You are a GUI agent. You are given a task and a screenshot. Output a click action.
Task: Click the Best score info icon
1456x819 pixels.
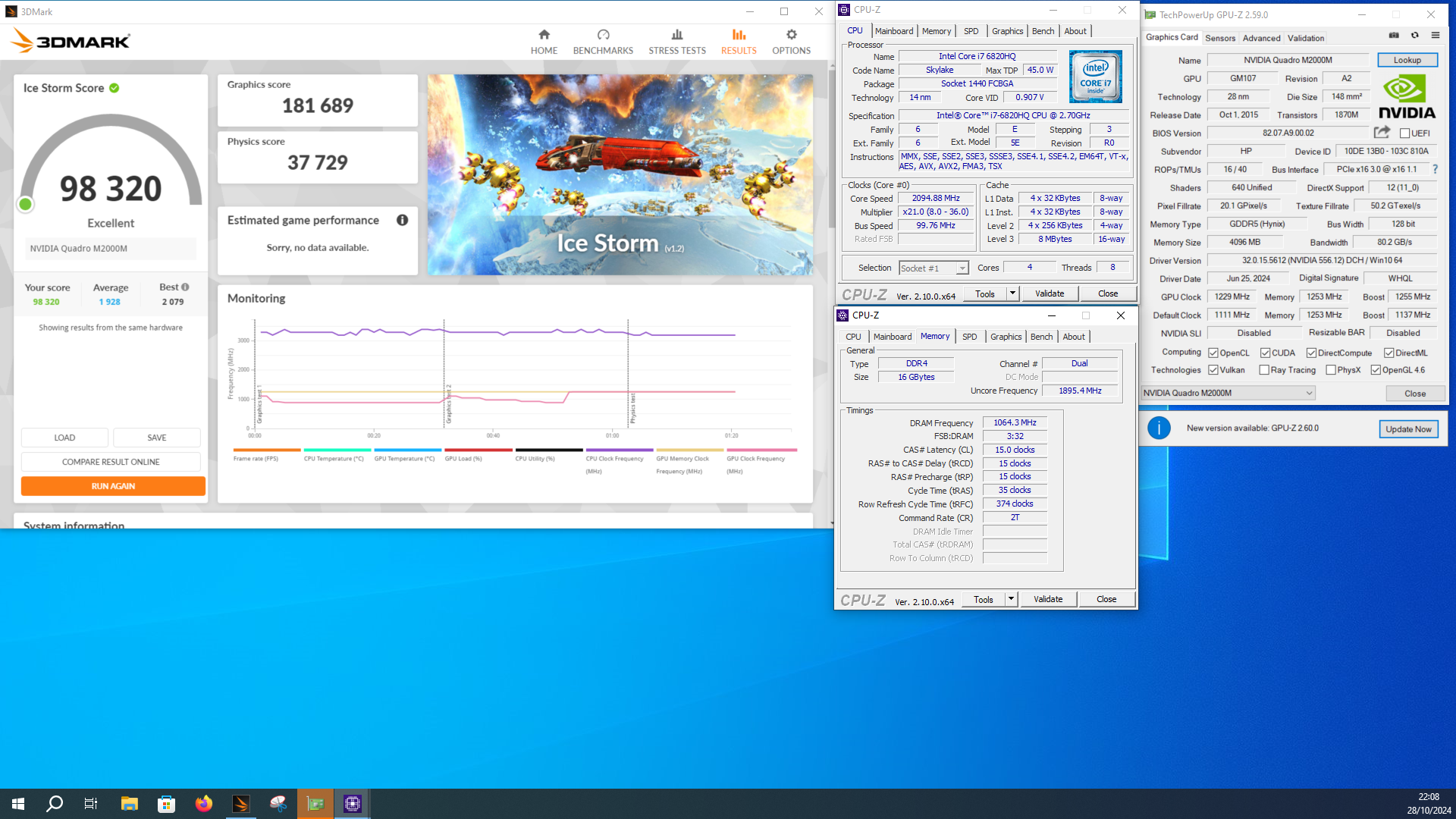(185, 287)
